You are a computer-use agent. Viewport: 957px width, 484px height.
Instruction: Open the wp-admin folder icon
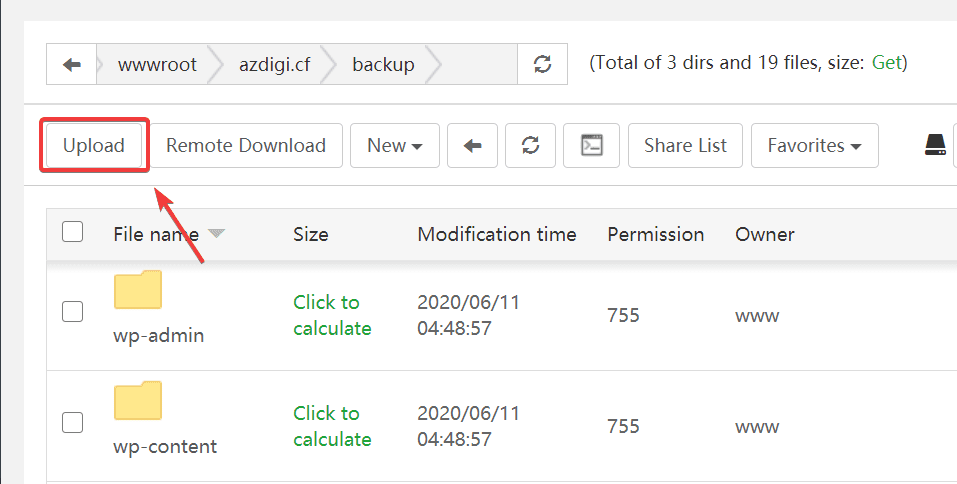tap(138, 290)
